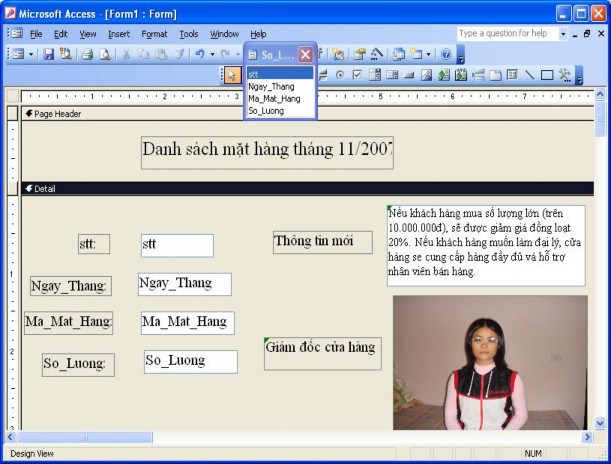
Task: Activate the Select Objects pointer tool
Action: 232,75
